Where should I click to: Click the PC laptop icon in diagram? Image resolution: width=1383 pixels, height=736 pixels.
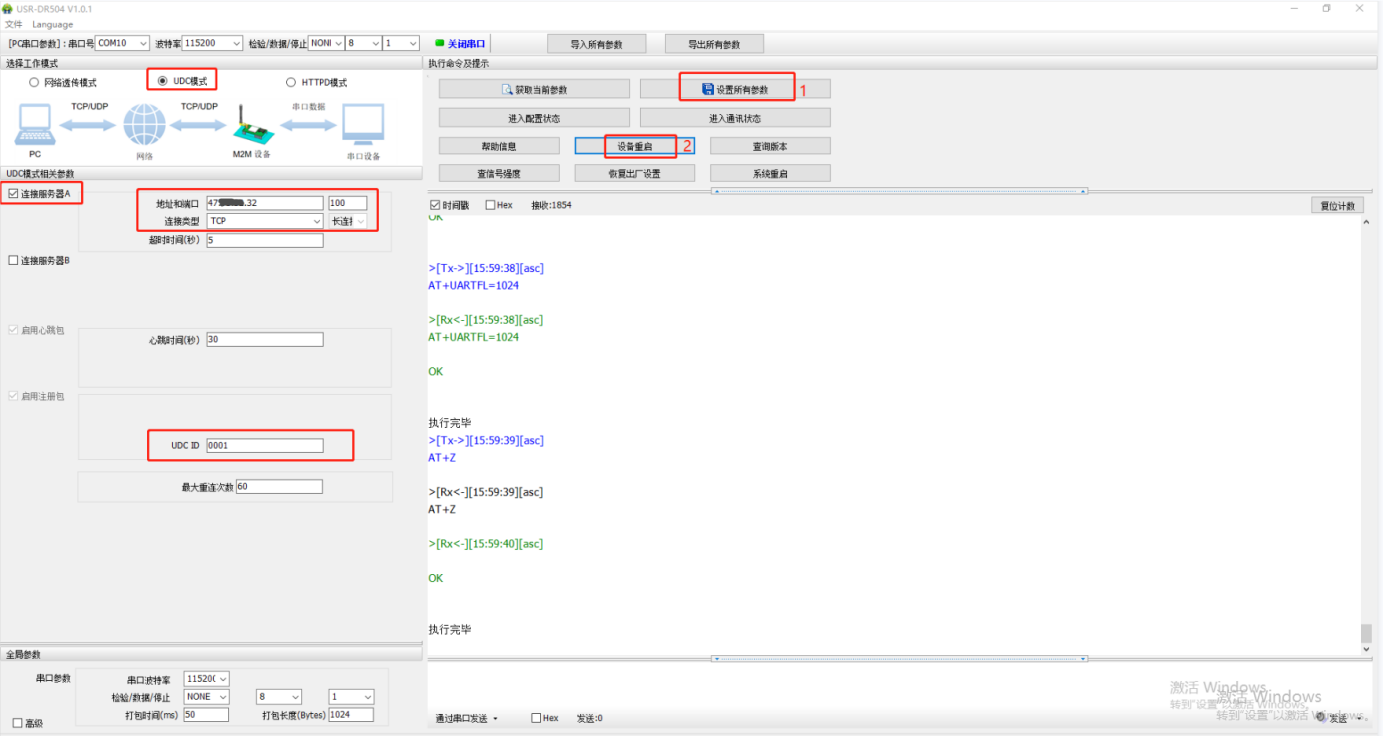coord(35,126)
